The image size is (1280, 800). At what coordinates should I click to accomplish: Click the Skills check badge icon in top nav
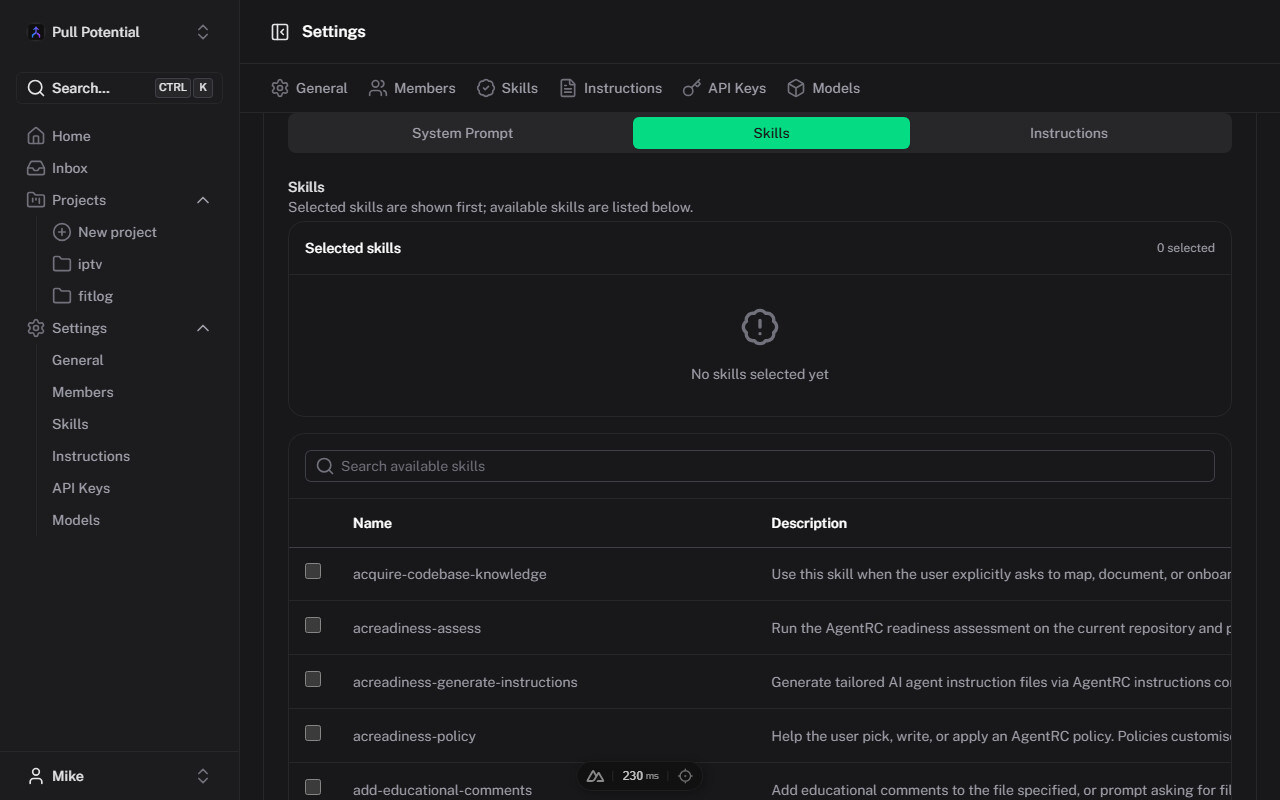point(486,88)
